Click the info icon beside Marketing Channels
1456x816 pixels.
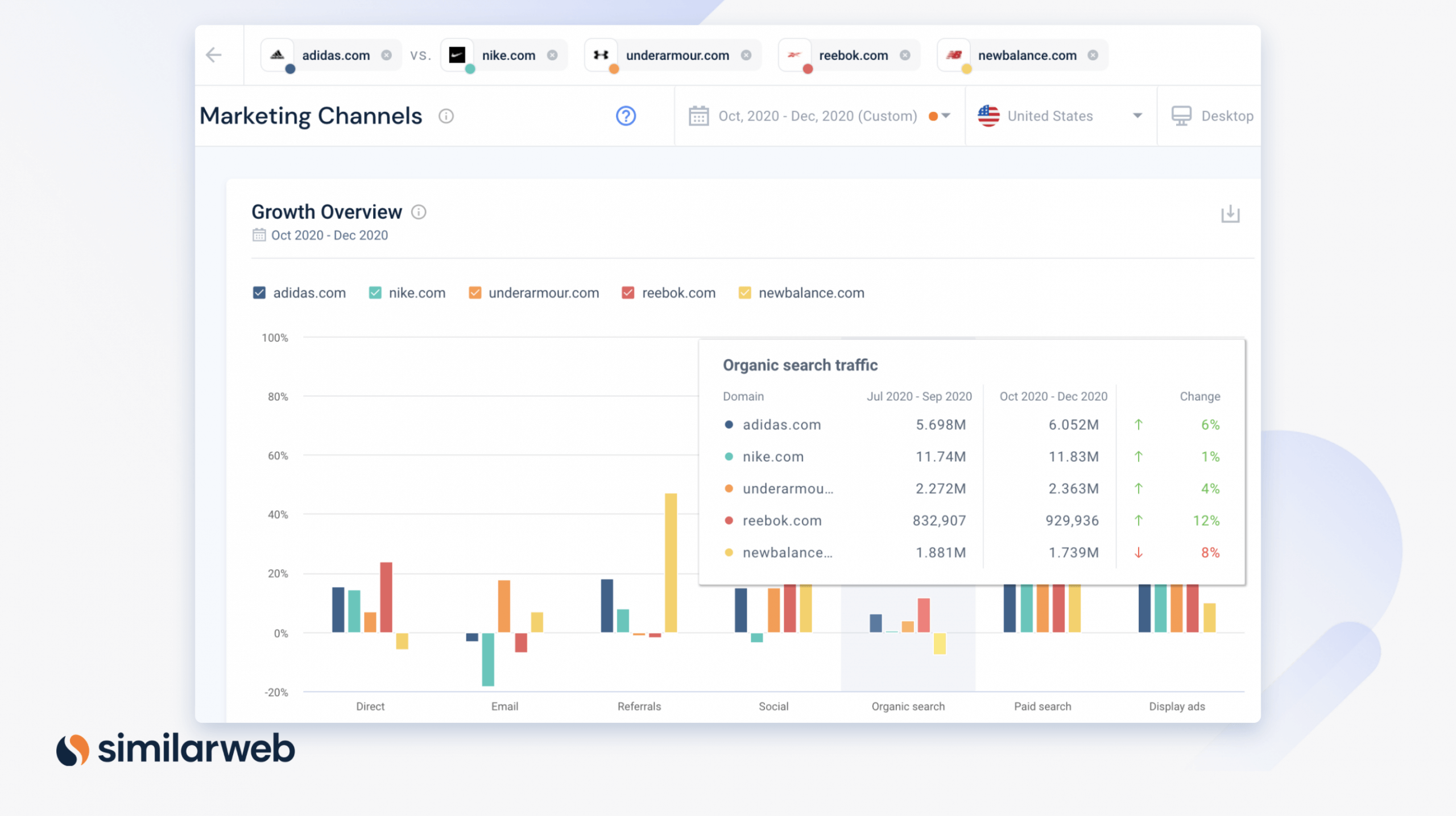point(446,116)
